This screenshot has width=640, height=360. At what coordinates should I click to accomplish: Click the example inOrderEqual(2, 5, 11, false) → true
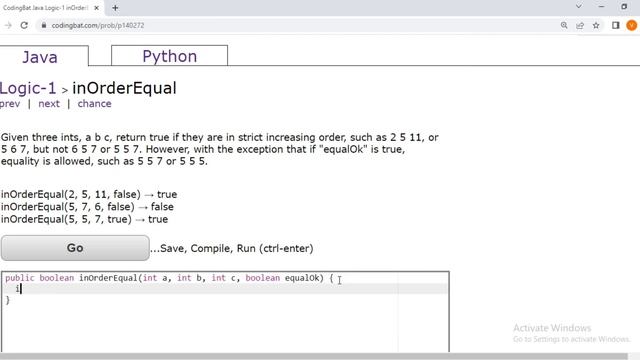(x=89, y=194)
